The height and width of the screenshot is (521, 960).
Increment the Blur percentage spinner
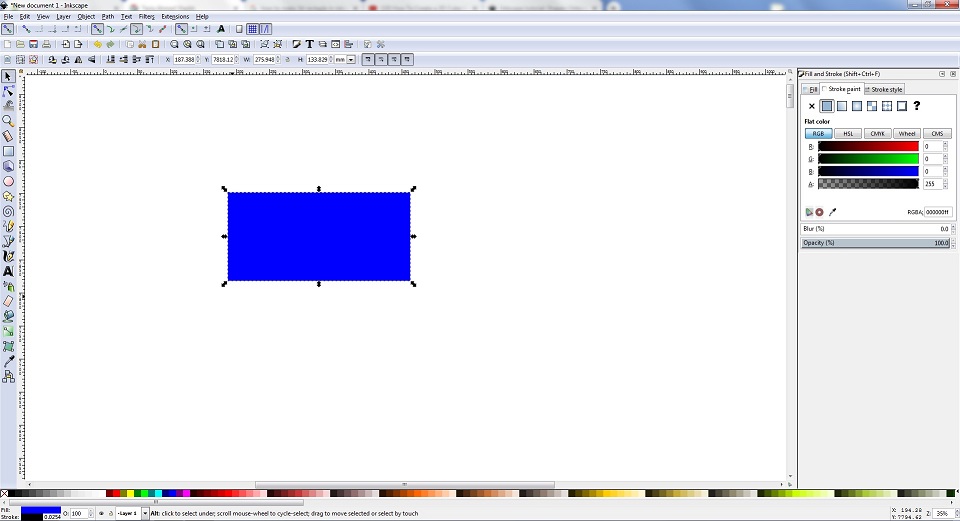pos(953,227)
